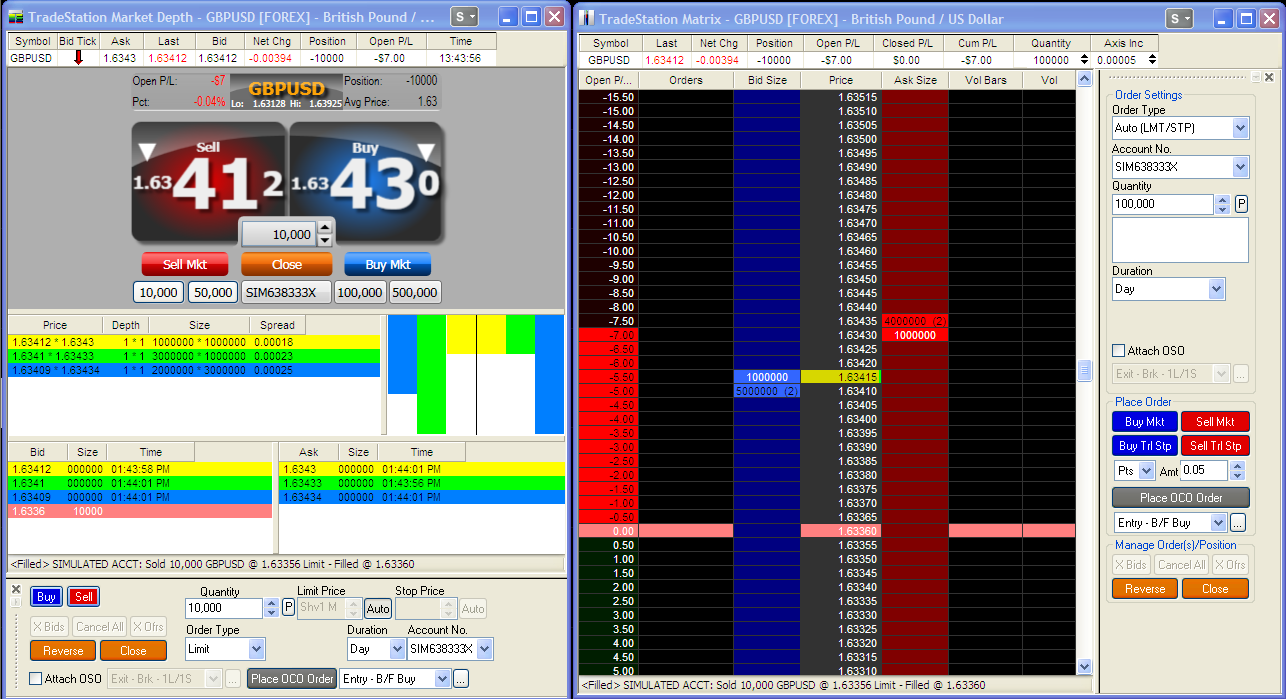
Task: Click the SIM638333X account button in Market Depth
Action: click(286, 292)
